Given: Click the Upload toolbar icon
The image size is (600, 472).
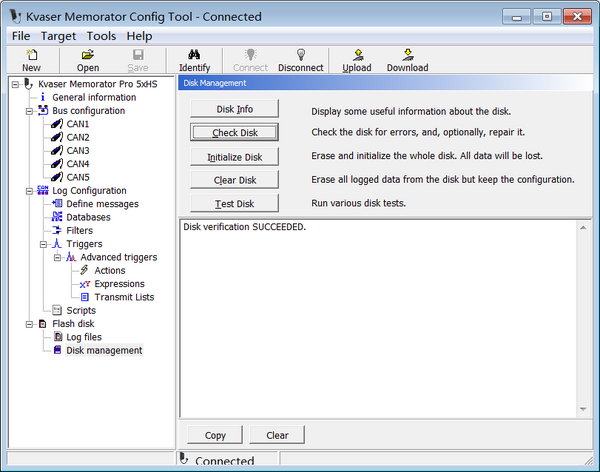Looking at the screenshot, I should point(357,55).
